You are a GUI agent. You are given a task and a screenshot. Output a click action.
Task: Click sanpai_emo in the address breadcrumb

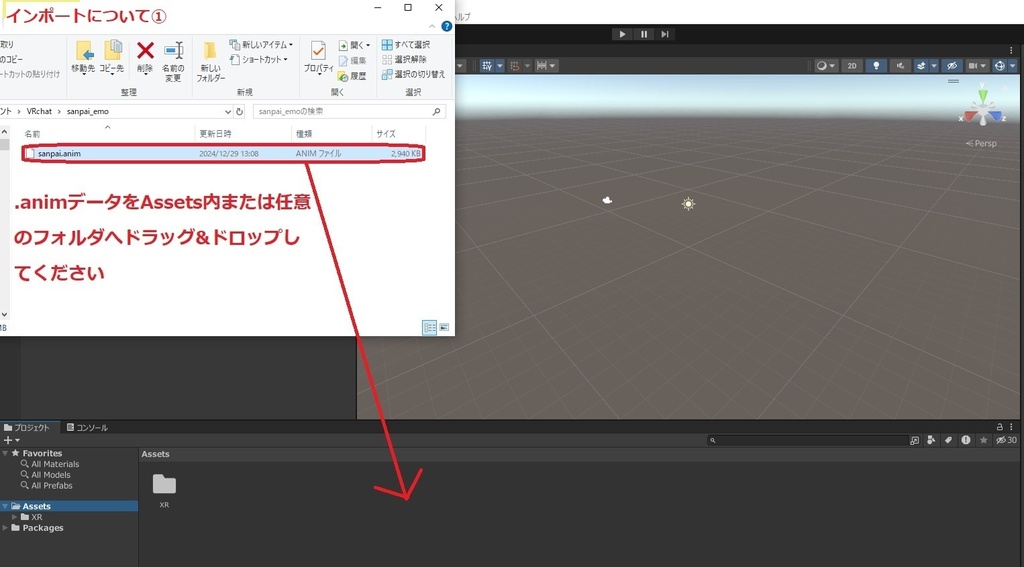click(88, 112)
